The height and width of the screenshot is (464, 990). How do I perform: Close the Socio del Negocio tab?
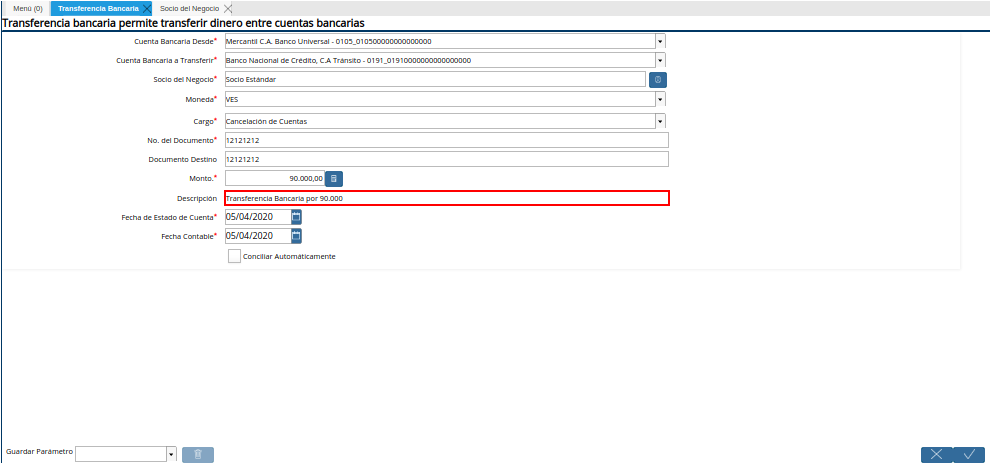click(x=228, y=8)
